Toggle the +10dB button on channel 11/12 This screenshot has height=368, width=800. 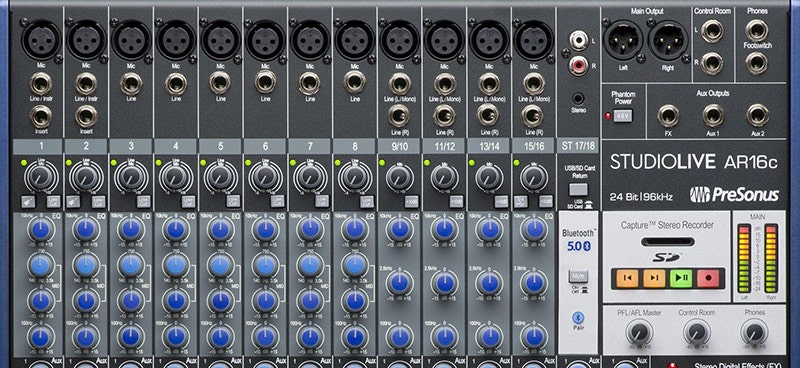point(457,202)
